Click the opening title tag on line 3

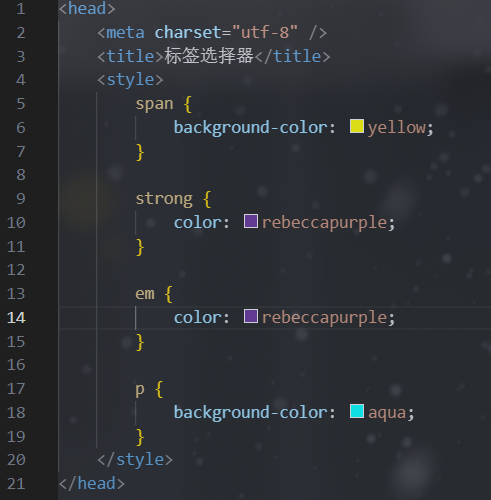tap(130, 56)
